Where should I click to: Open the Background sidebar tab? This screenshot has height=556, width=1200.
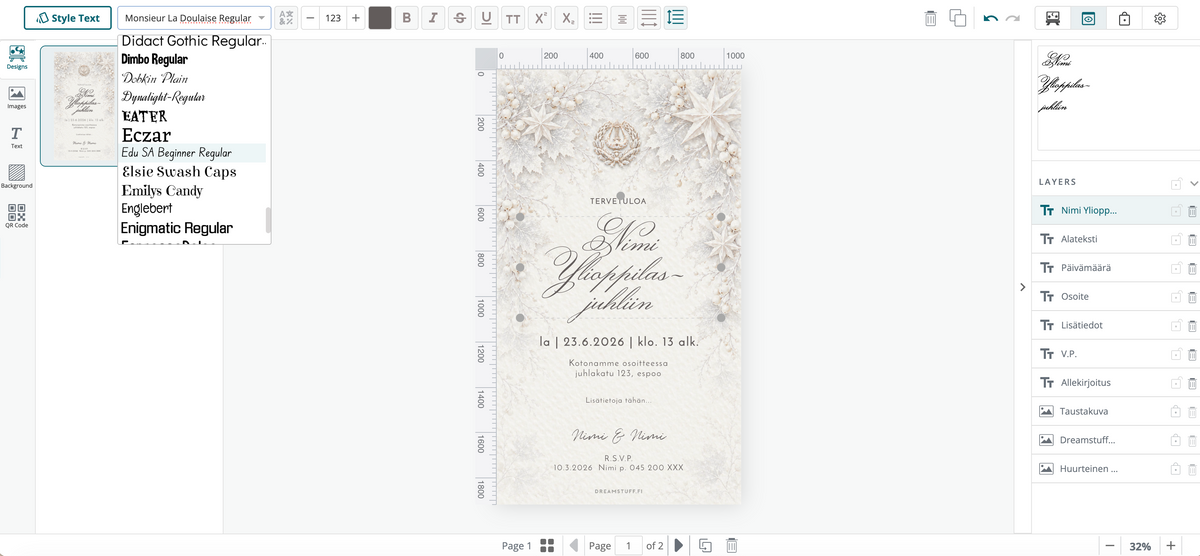click(17, 177)
